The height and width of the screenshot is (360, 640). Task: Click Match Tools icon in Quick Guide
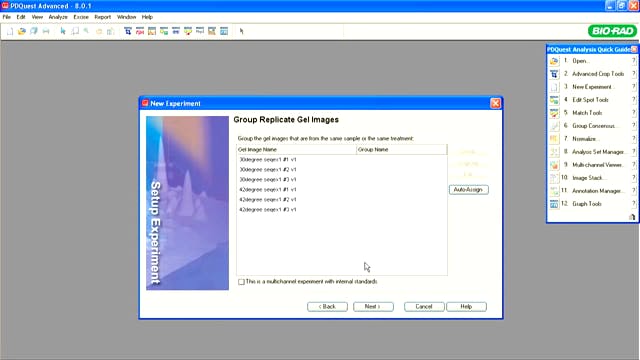[554, 113]
